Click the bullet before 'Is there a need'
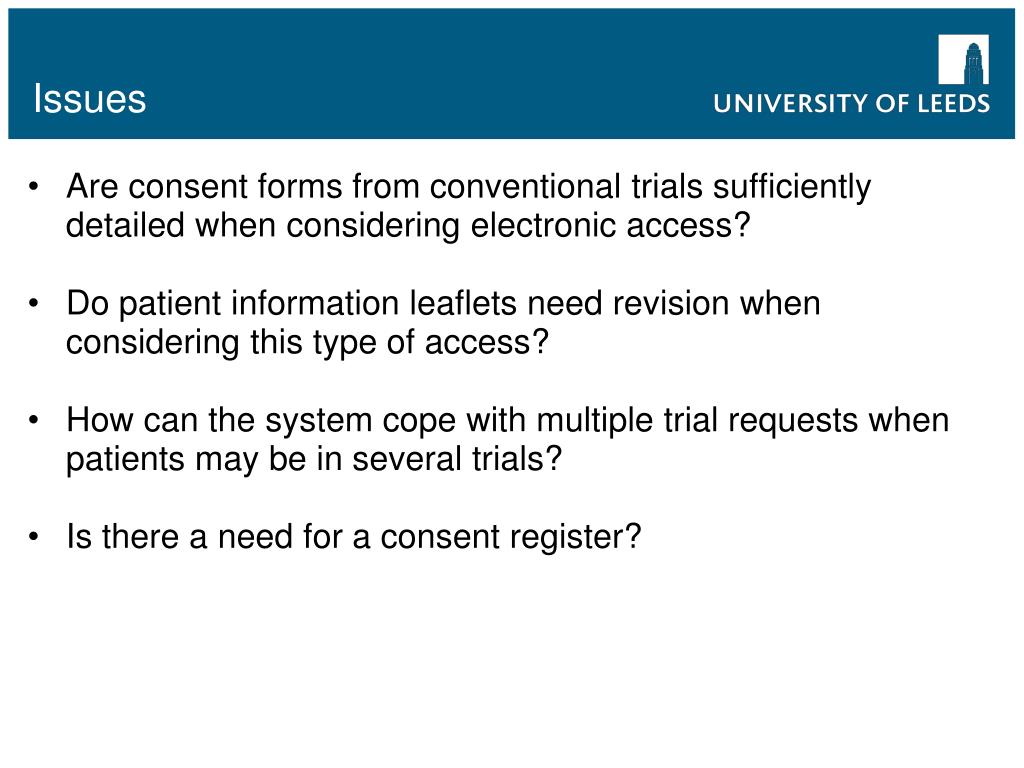 pos(34,537)
